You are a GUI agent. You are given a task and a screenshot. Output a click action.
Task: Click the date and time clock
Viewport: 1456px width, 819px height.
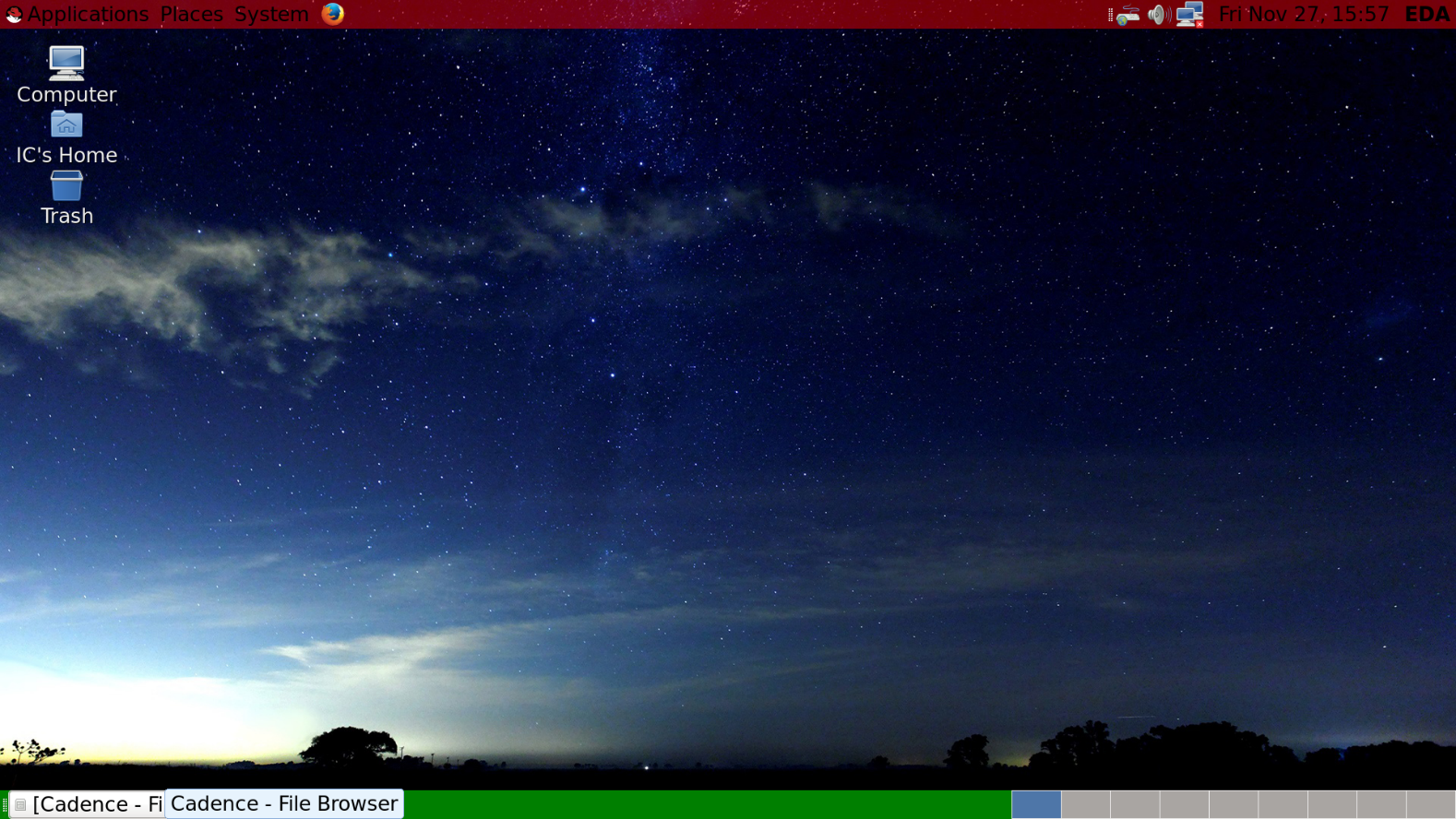coord(1303,15)
